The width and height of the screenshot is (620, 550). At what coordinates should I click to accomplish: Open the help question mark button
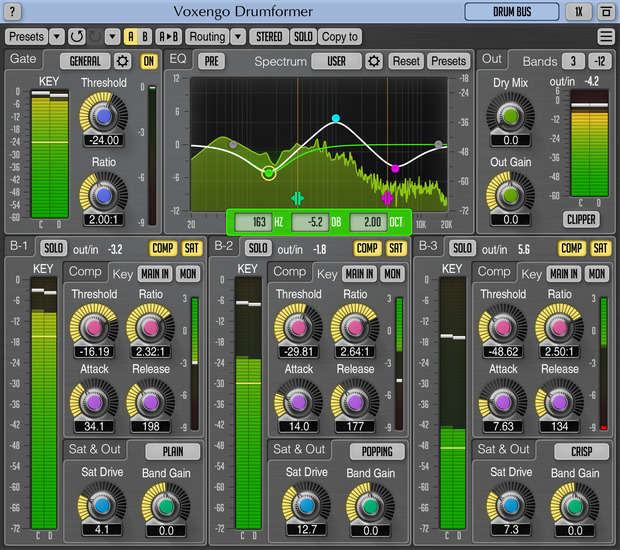12,11
